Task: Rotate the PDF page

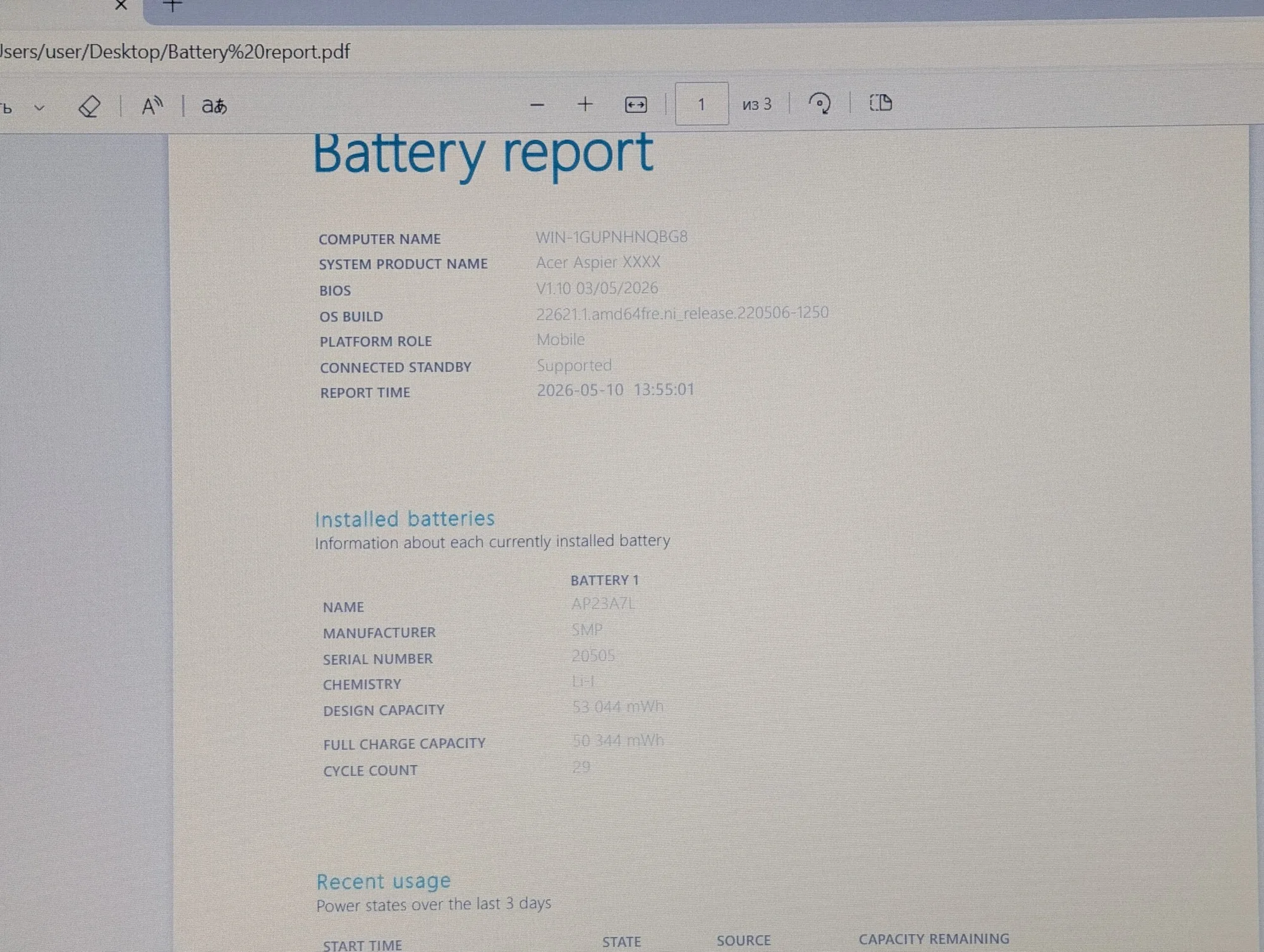Action: (820, 103)
